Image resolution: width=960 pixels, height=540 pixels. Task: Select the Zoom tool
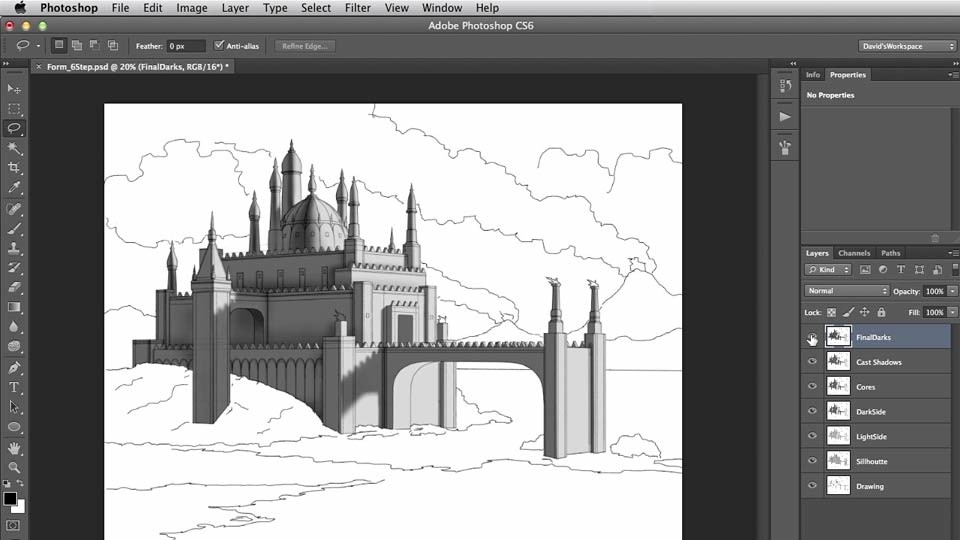tap(14, 468)
